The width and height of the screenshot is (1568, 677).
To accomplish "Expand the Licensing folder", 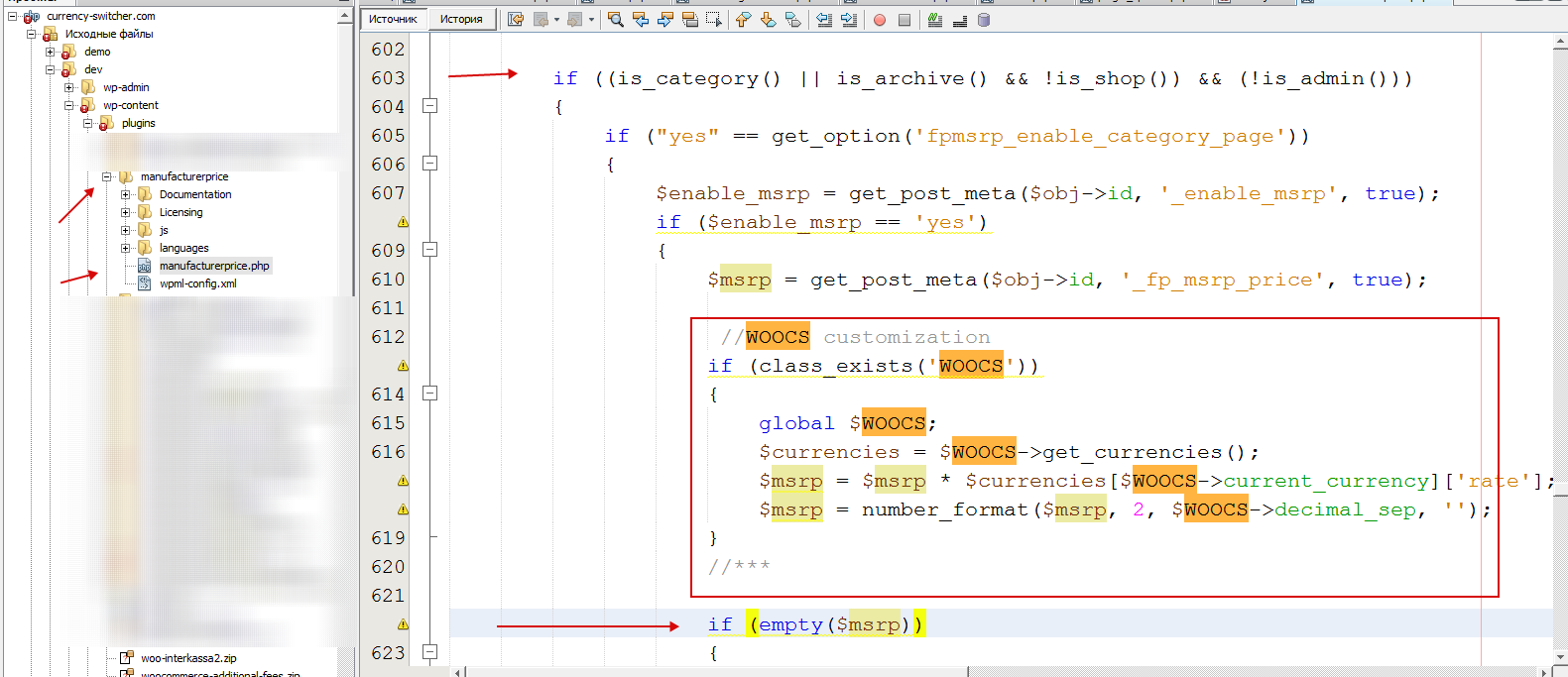I will point(126,212).
